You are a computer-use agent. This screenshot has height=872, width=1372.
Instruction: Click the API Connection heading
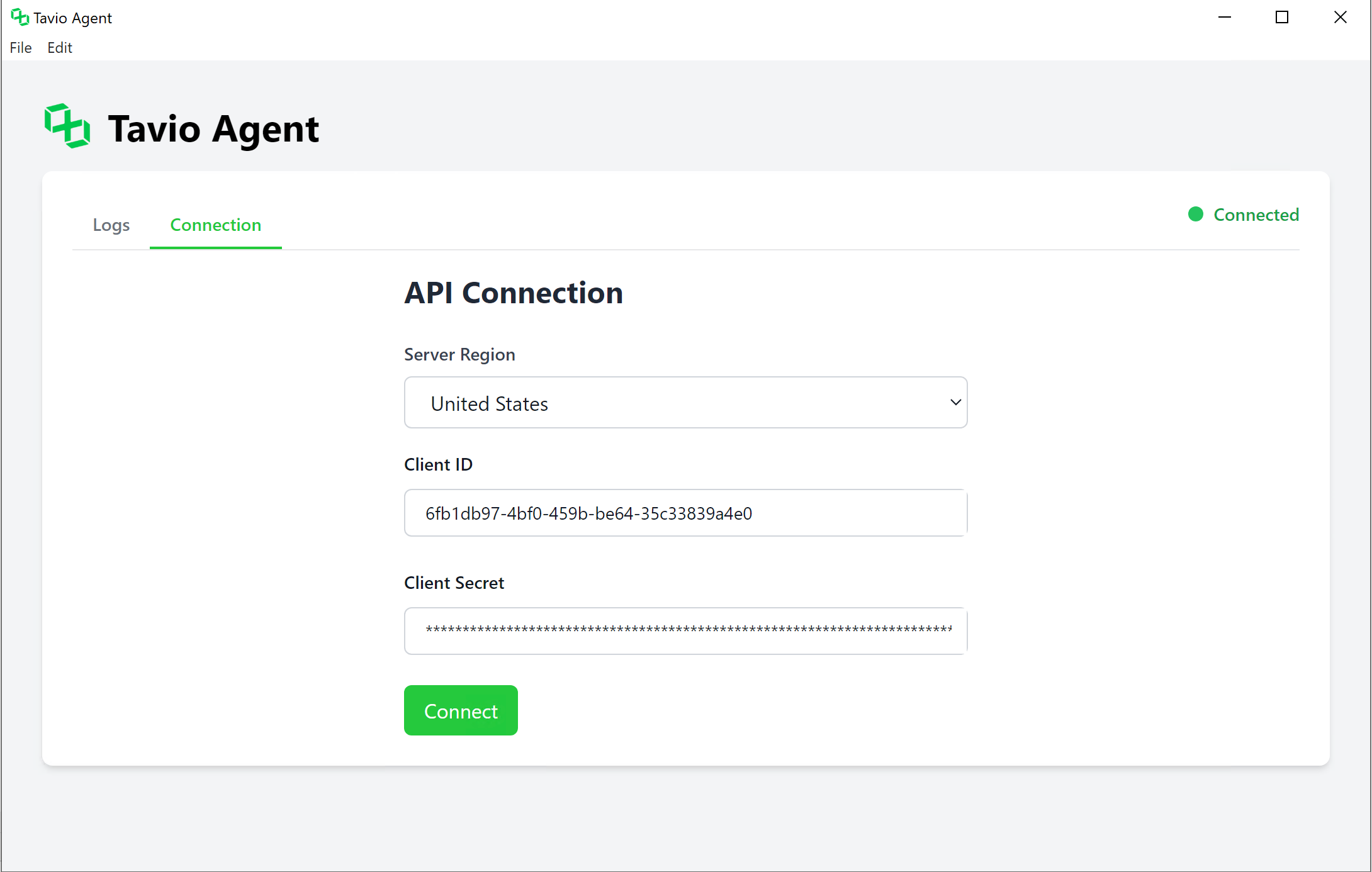point(514,293)
